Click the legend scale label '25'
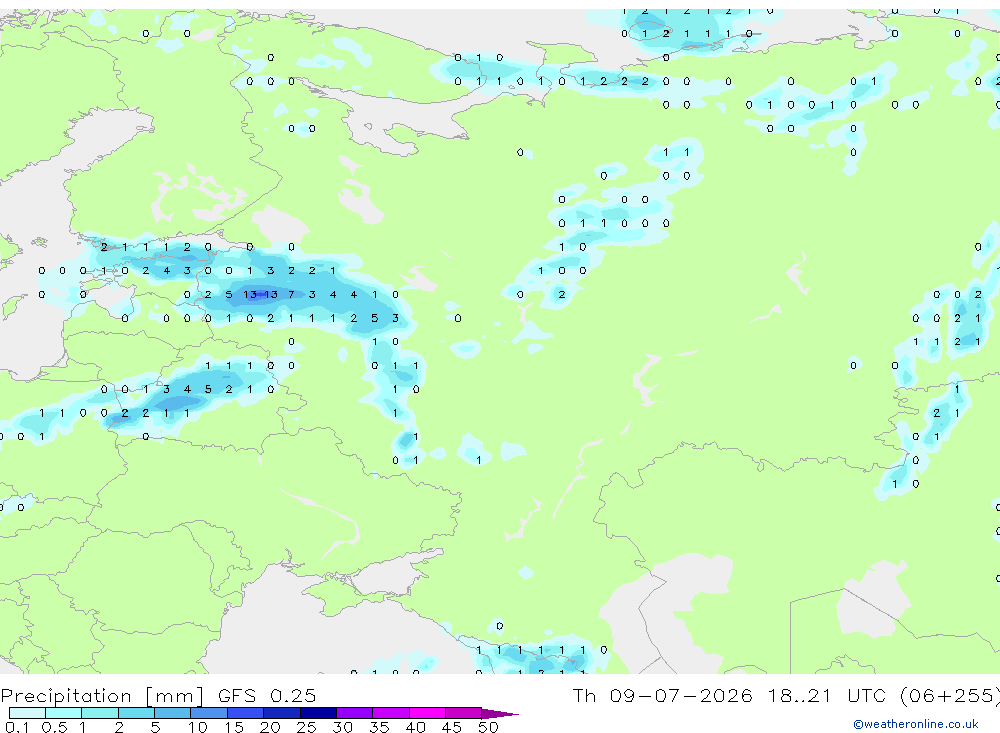The height and width of the screenshot is (733, 1000). [x=306, y=727]
